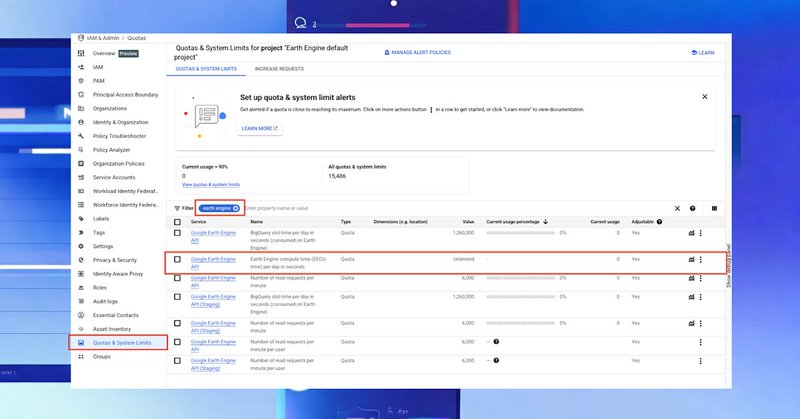
Task: Open usage chart for 1,260,000 non-staging BigQuery row
Action: (691, 233)
